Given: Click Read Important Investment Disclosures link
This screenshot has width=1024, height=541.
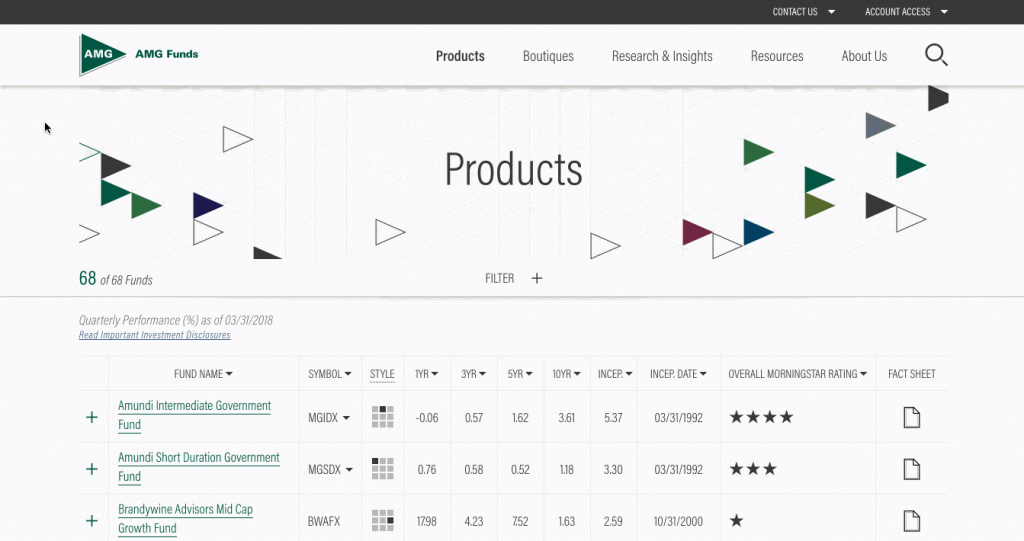Looking at the screenshot, I should 155,335.
